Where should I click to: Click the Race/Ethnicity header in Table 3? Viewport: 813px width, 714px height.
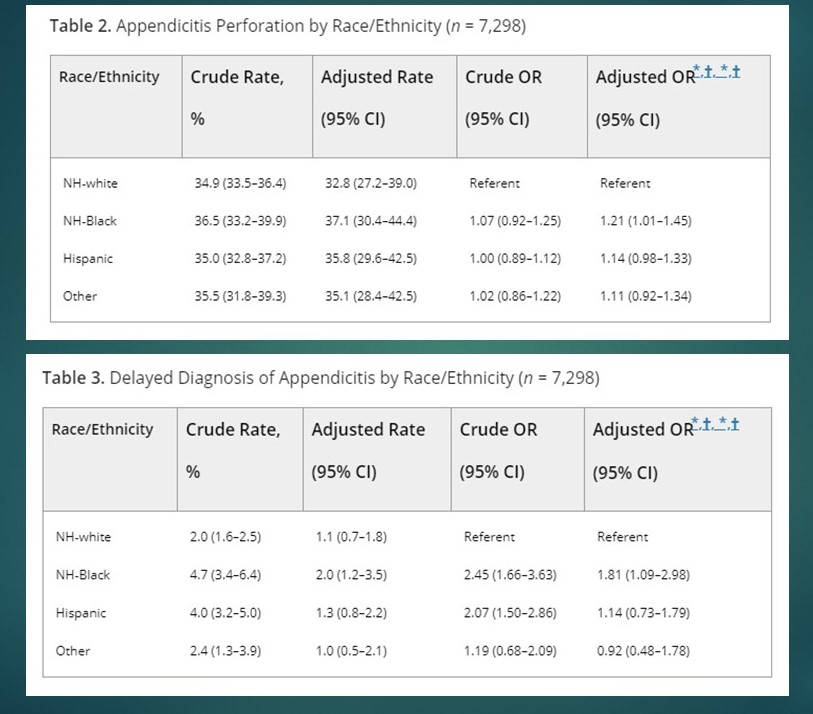103,430
